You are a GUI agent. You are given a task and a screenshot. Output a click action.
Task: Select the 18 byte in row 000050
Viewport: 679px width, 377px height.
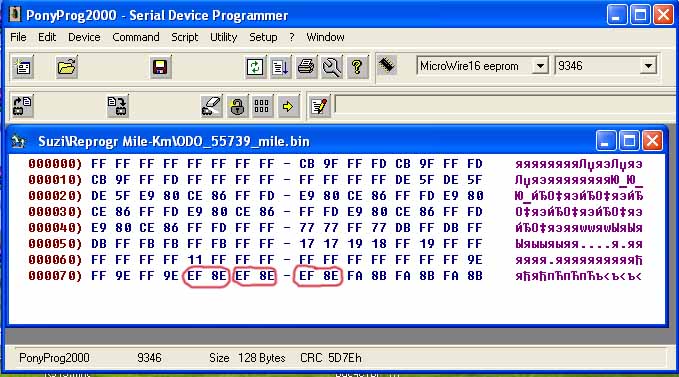click(379, 244)
